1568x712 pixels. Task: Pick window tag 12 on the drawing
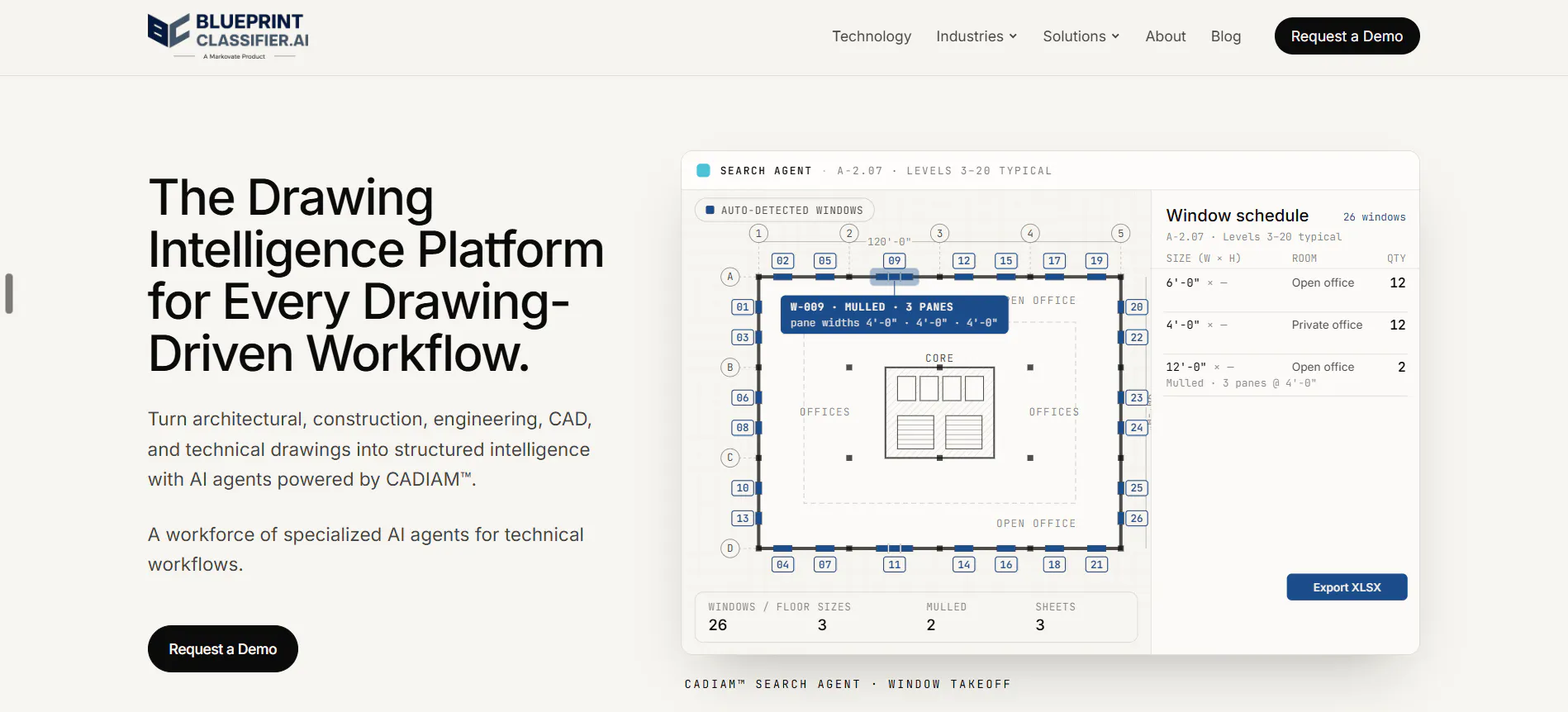click(x=964, y=261)
